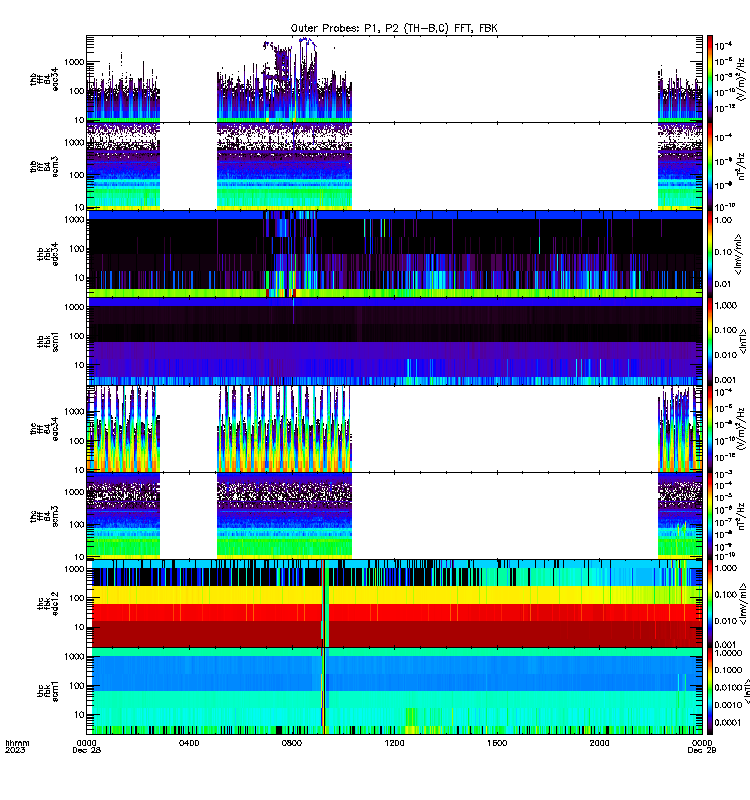The height and width of the screenshot is (800, 750).
Task: Select the thb fbk scm1 filter bank panel
Action: tap(394, 341)
